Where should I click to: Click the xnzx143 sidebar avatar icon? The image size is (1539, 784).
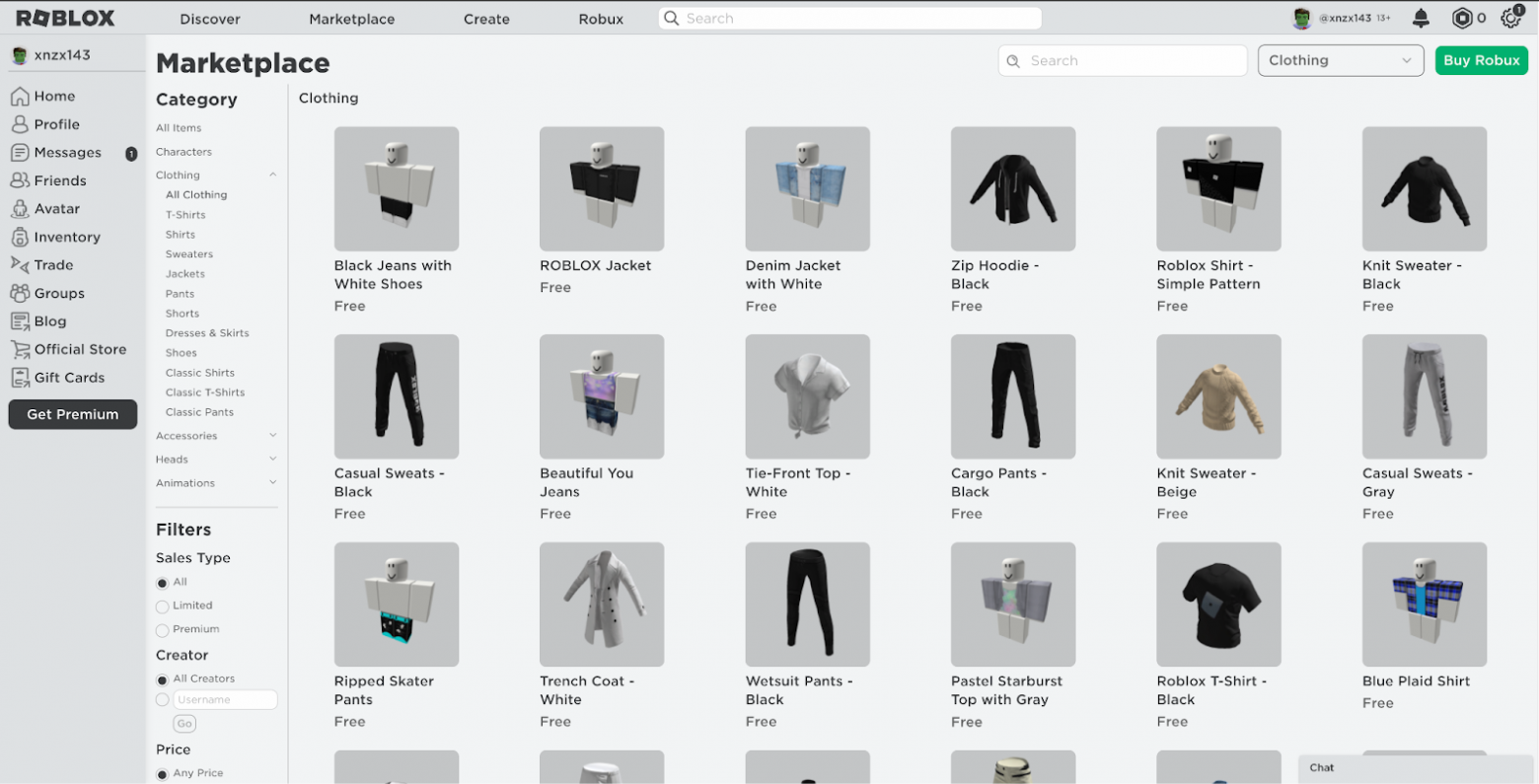pyautogui.click(x=20, y=55)
